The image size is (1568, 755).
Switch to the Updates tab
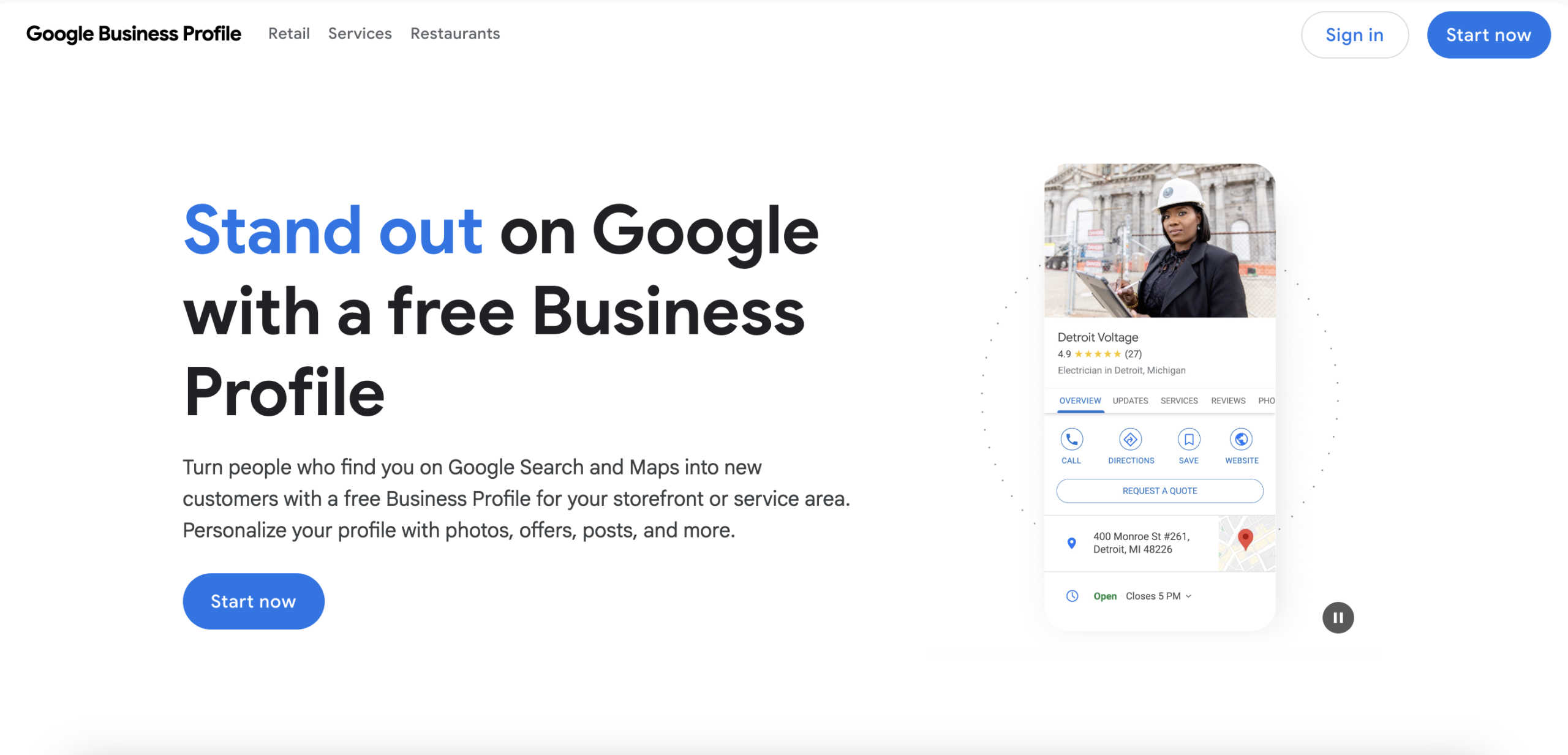click(1130, 400)
